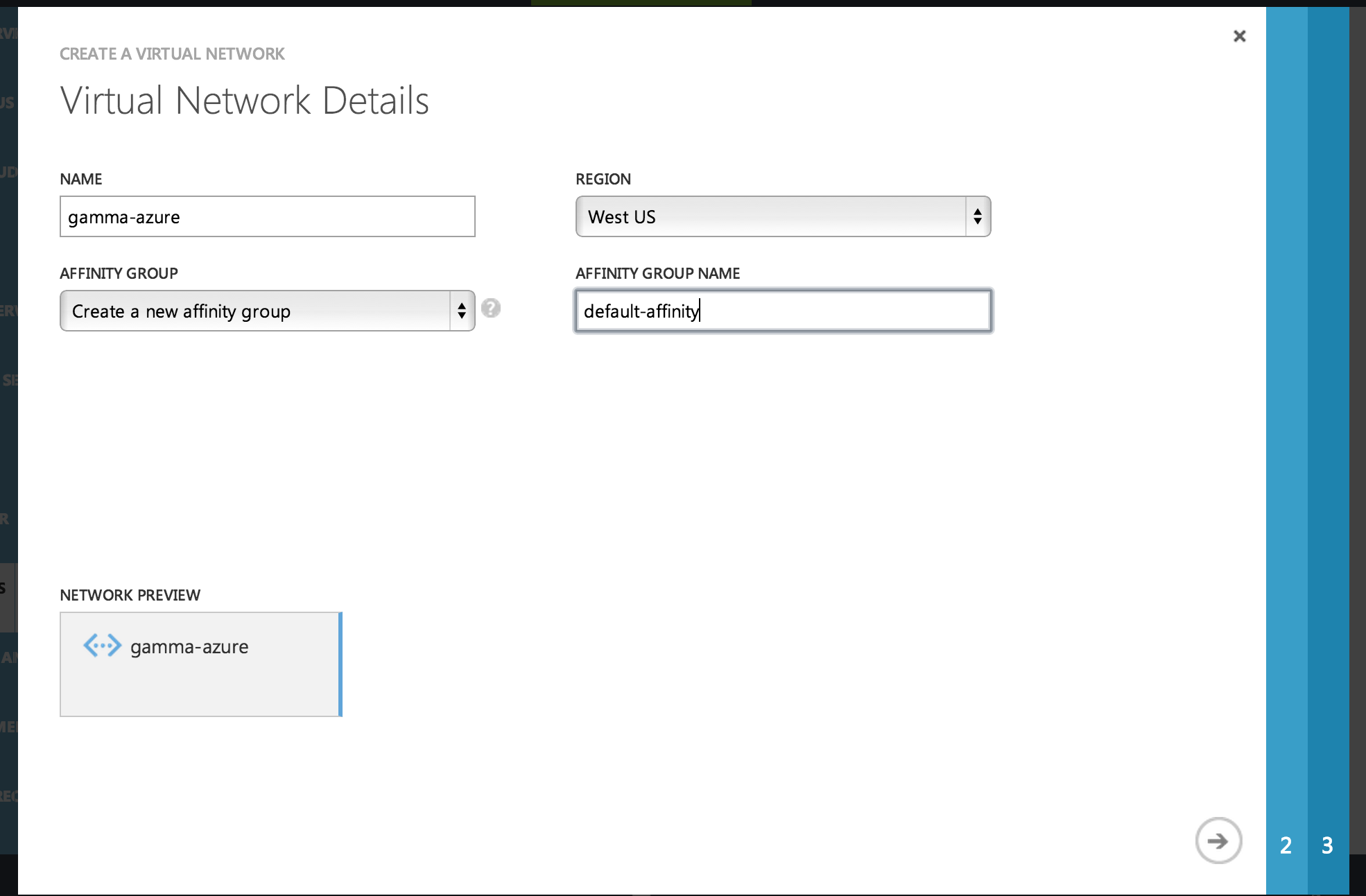Click the NAME field label

(81, 179)
